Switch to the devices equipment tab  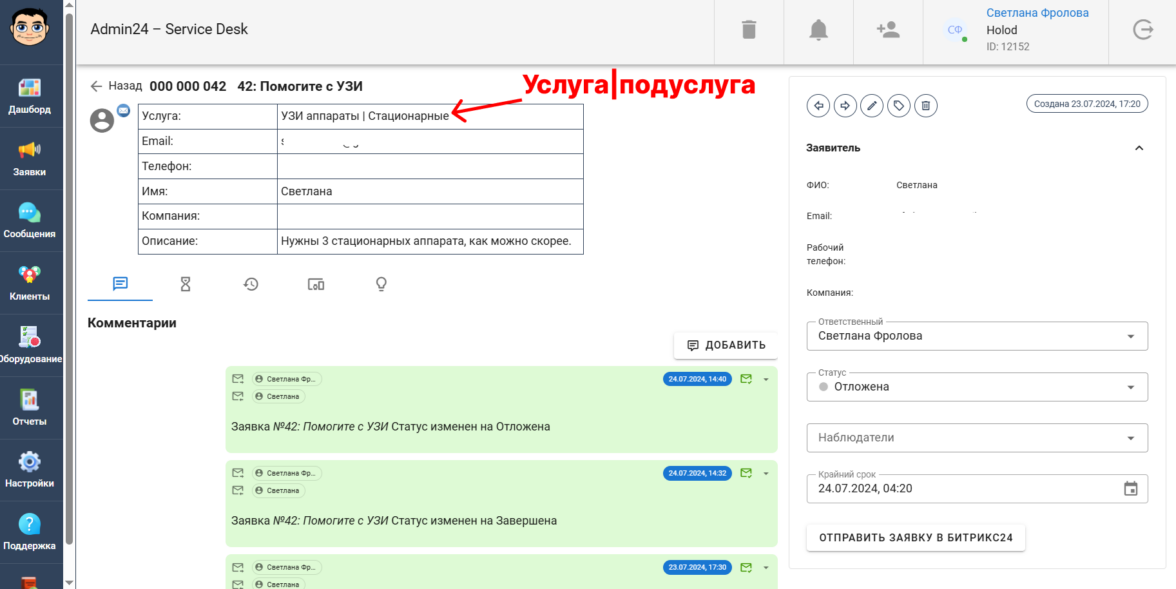pyautogui.click(x=316, y=284)
